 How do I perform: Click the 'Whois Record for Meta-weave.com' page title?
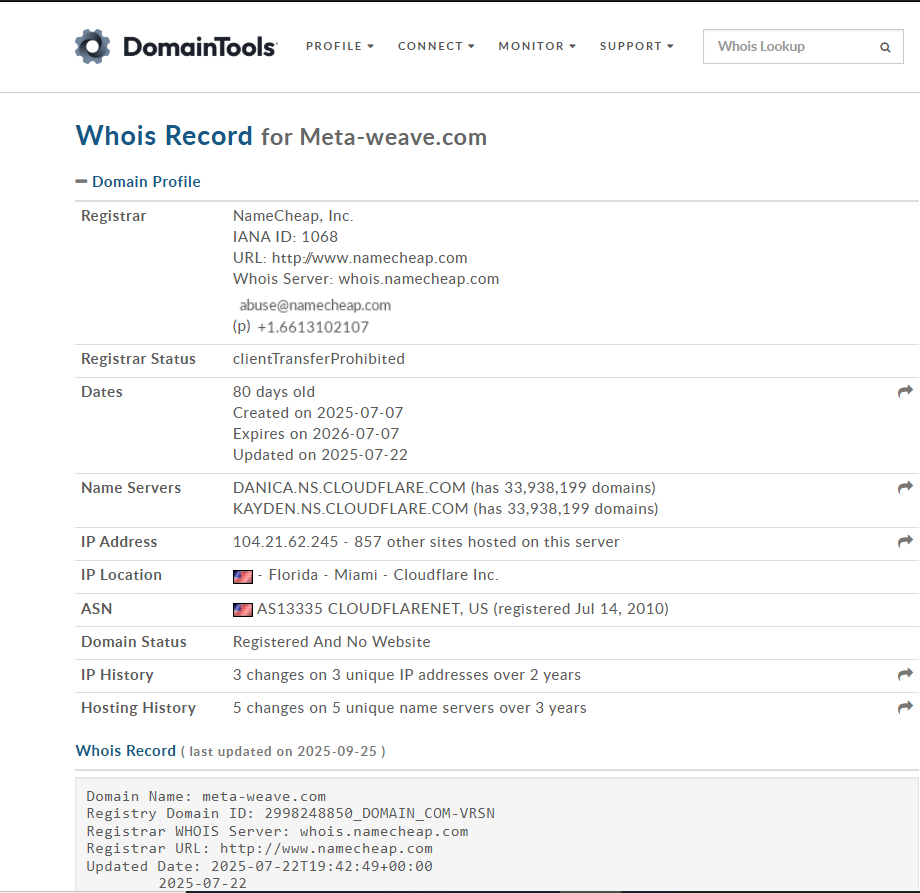click(281, 136)
